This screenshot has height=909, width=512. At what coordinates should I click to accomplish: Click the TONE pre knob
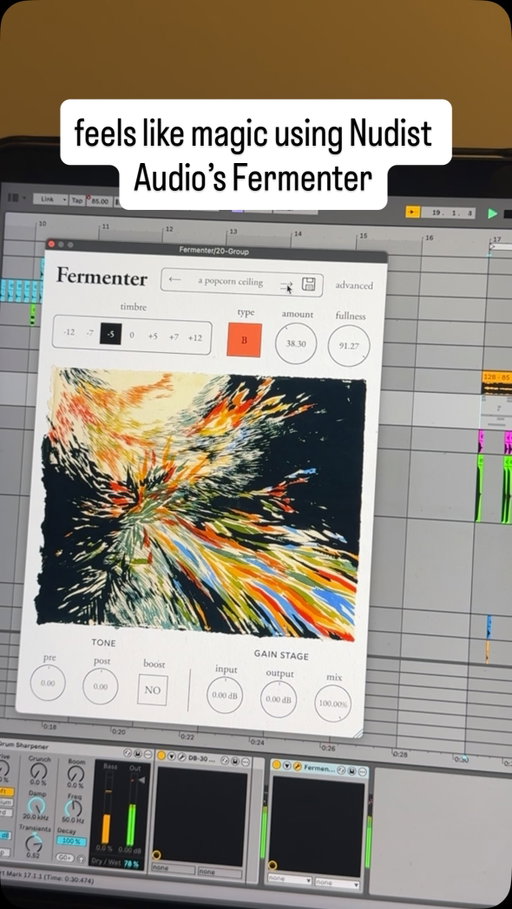click(48, 682)
